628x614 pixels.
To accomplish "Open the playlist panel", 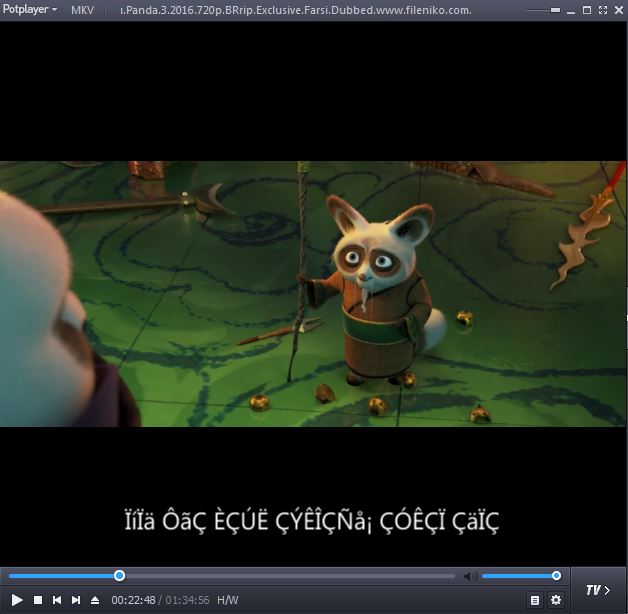I will coord(535,600).
